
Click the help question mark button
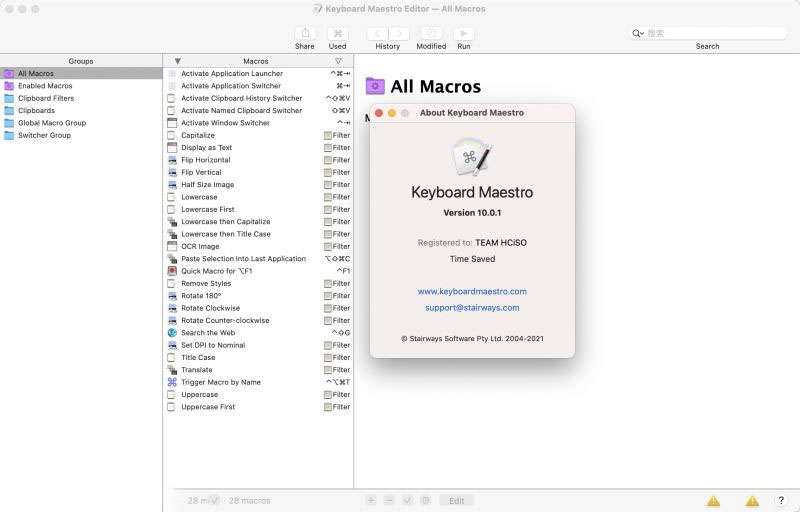pos(781,500)
